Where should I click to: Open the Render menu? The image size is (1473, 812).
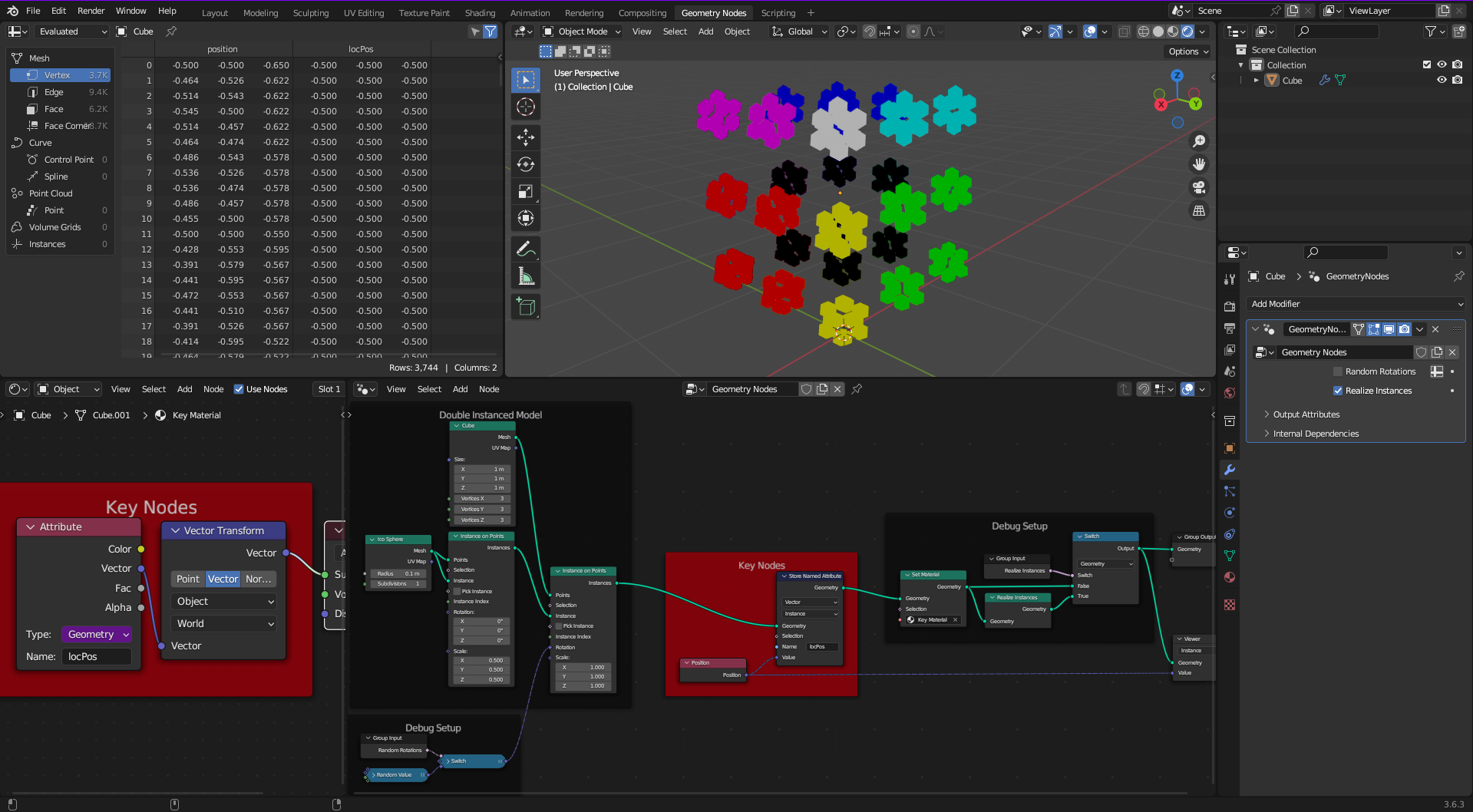pos(91,11)
